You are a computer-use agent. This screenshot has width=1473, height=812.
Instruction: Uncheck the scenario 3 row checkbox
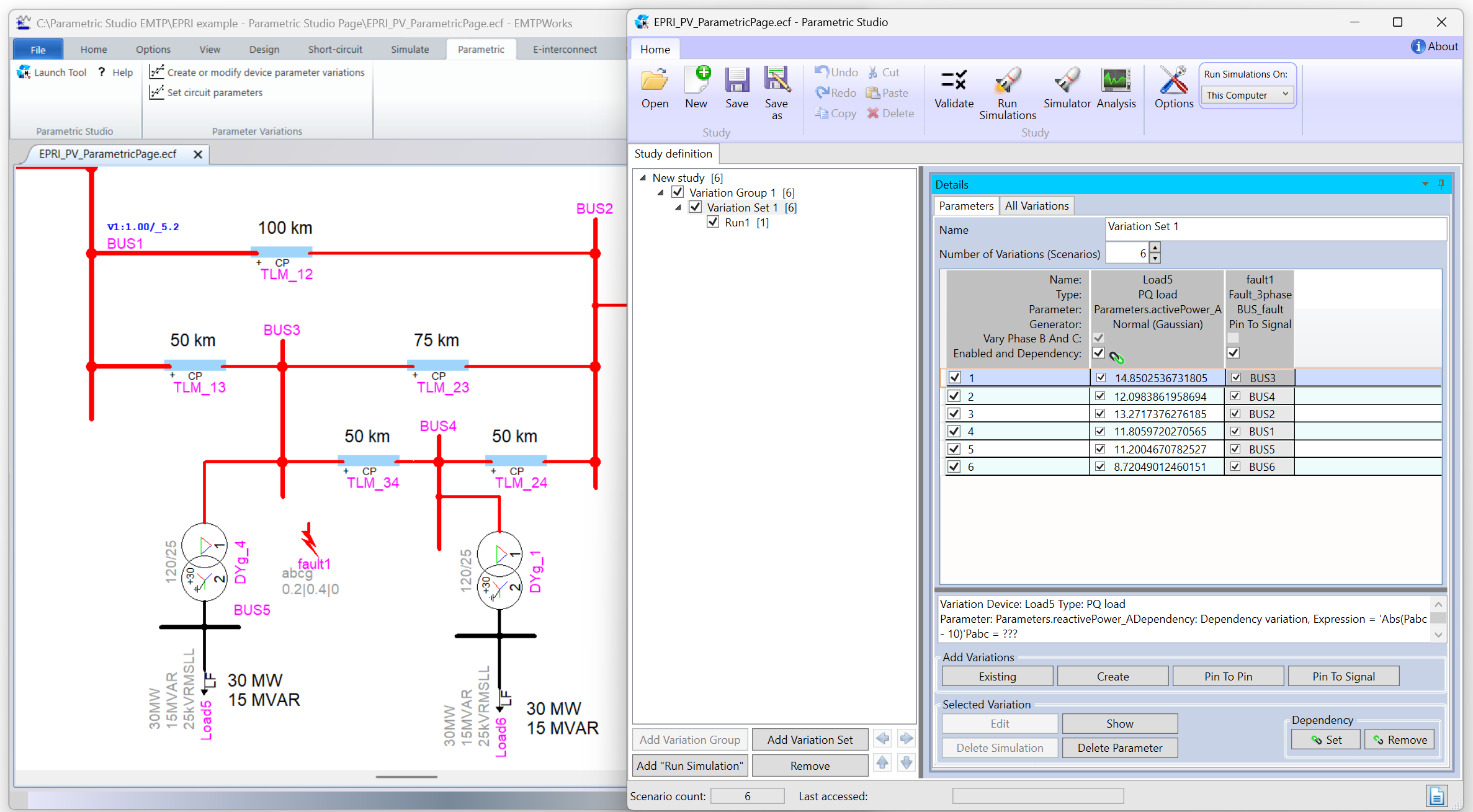(954, 414)
